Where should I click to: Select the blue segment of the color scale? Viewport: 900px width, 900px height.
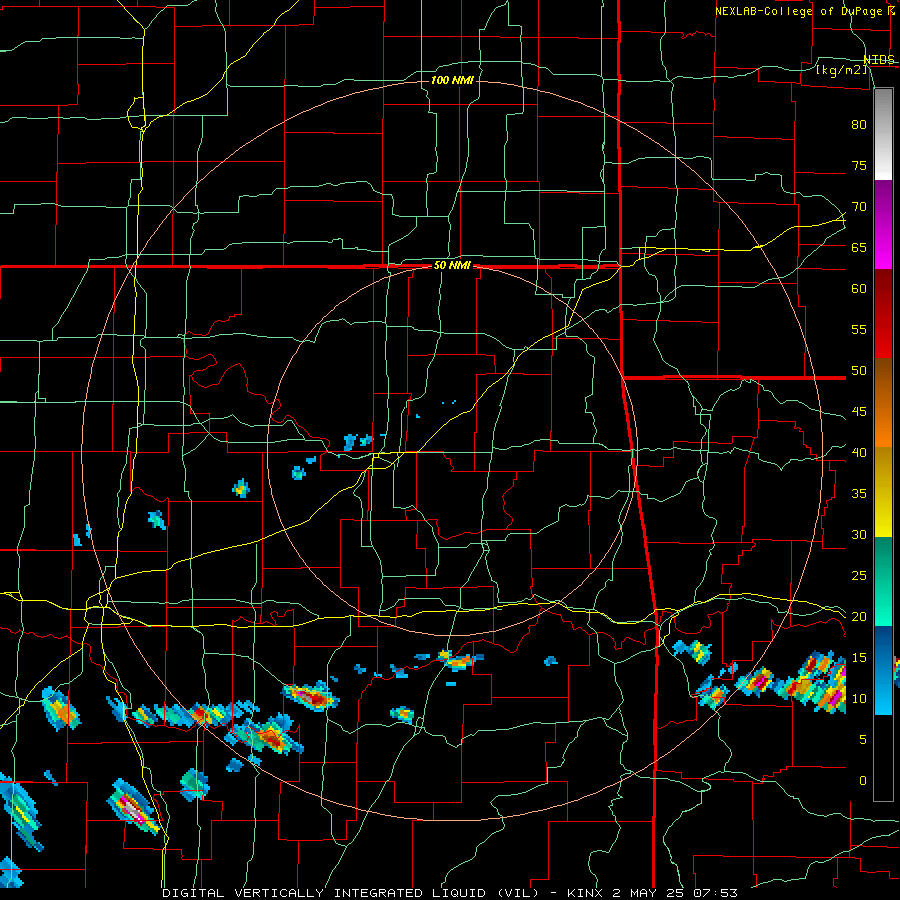pyautogui.click(x=883, y=670)
